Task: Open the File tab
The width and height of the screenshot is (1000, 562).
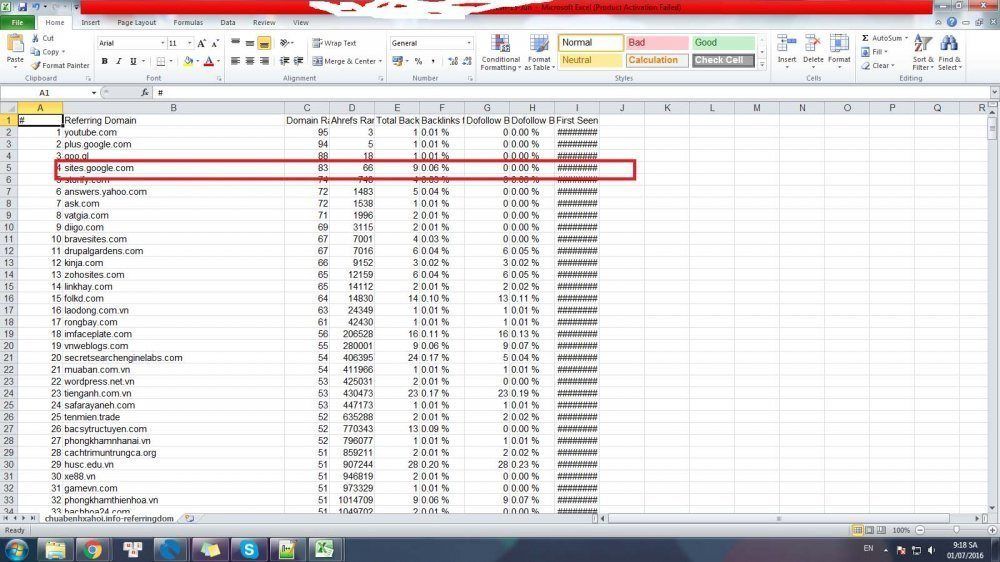Action: [18, 22]
